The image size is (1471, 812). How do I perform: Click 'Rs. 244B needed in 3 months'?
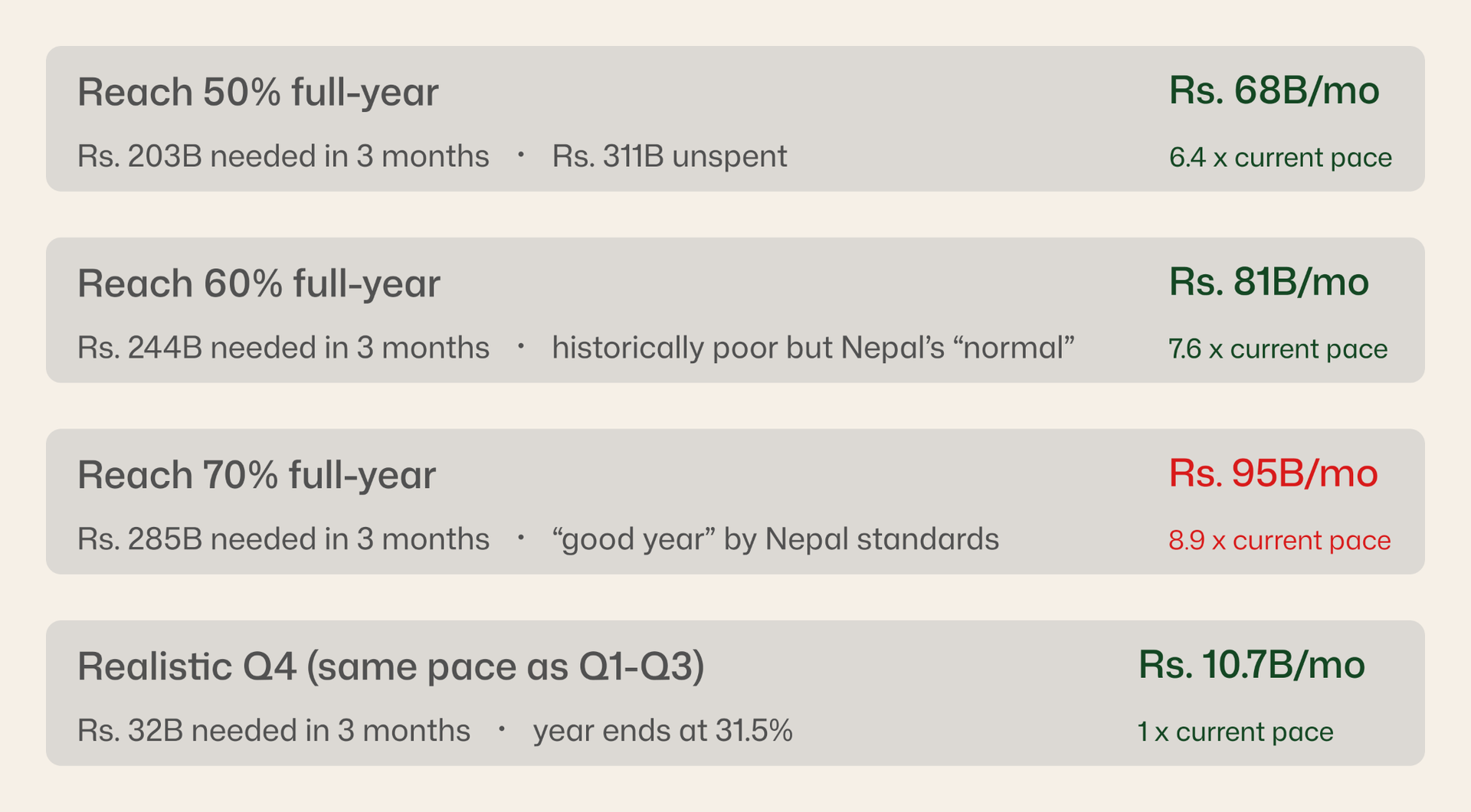[x=283, y=348]
